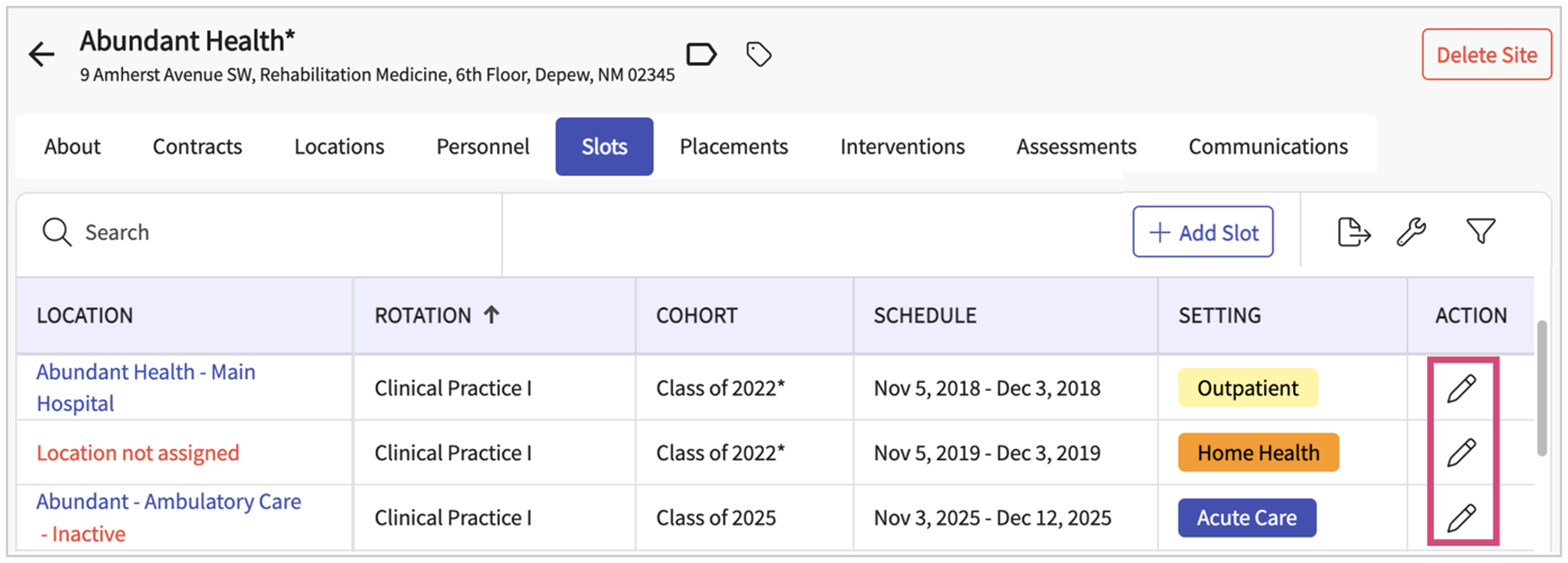Screen dimensions: 1568x563
Task: Go to the Personnel tab
Action: click(x=482, y=147)
